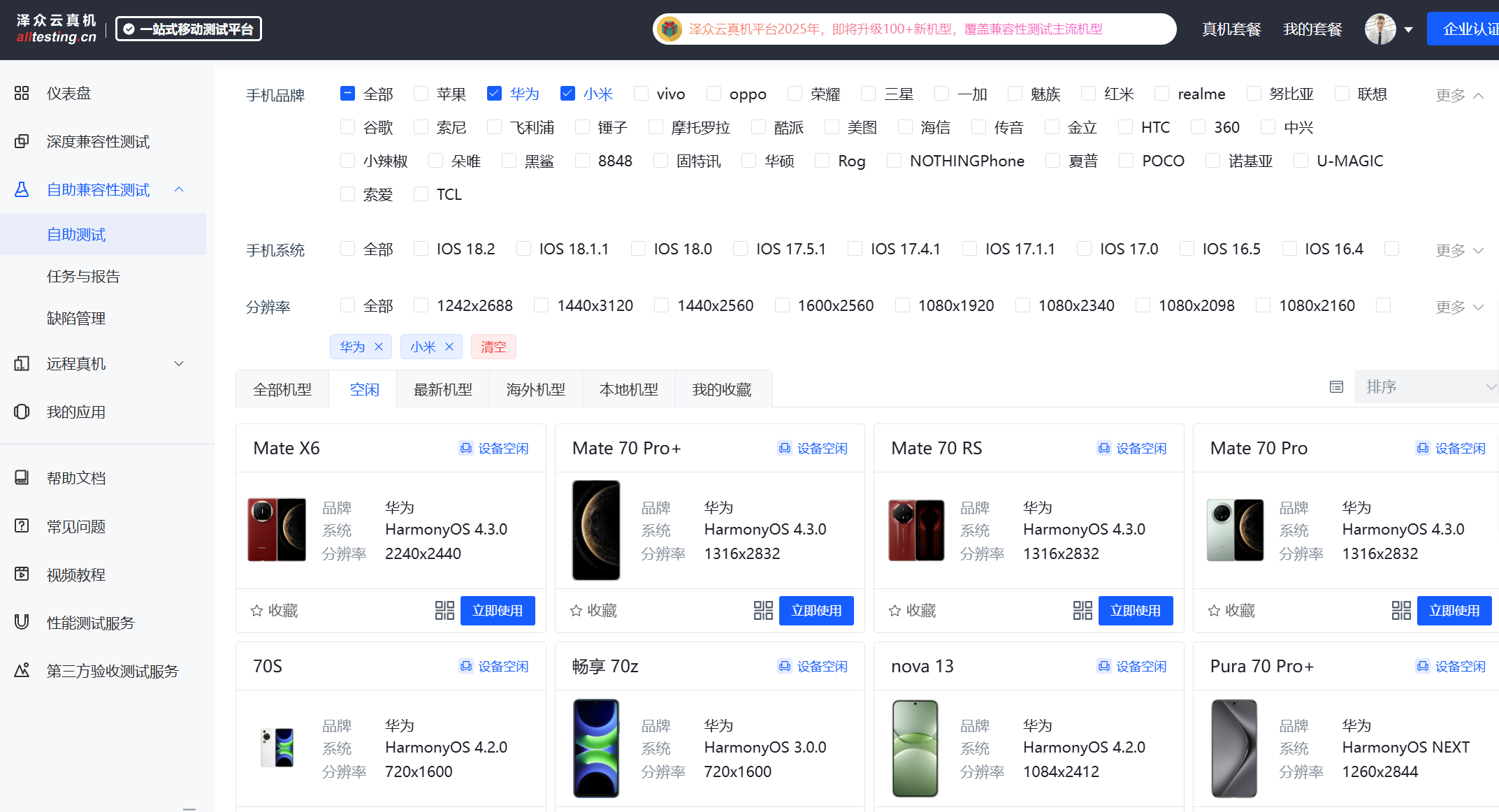1499x812 pixels.
Task: Click the 畅享 70z phone thumbnail
Action: tap(596, 748)
